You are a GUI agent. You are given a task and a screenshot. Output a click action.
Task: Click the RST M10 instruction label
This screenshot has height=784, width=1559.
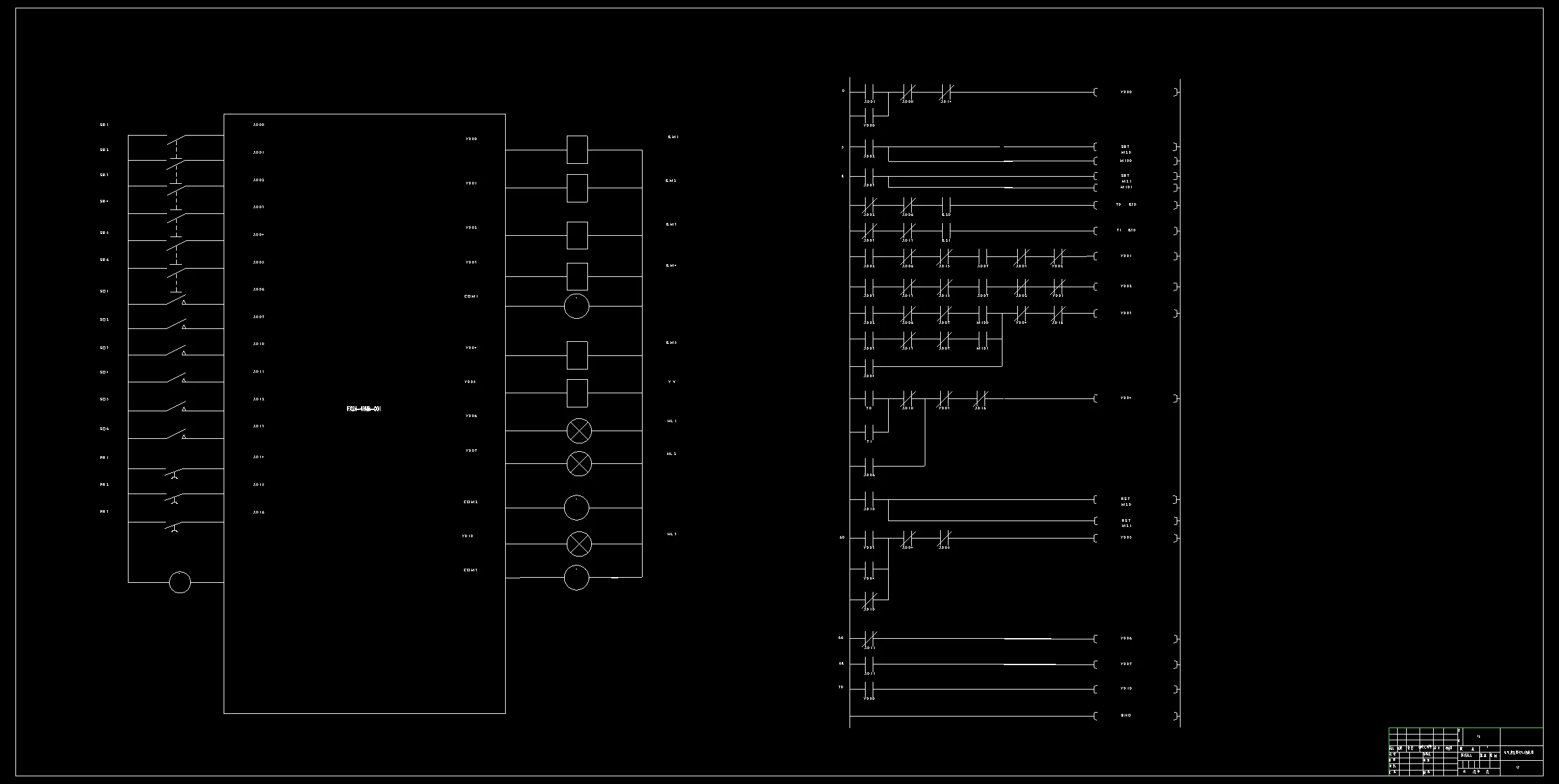tap(1126, 501)
